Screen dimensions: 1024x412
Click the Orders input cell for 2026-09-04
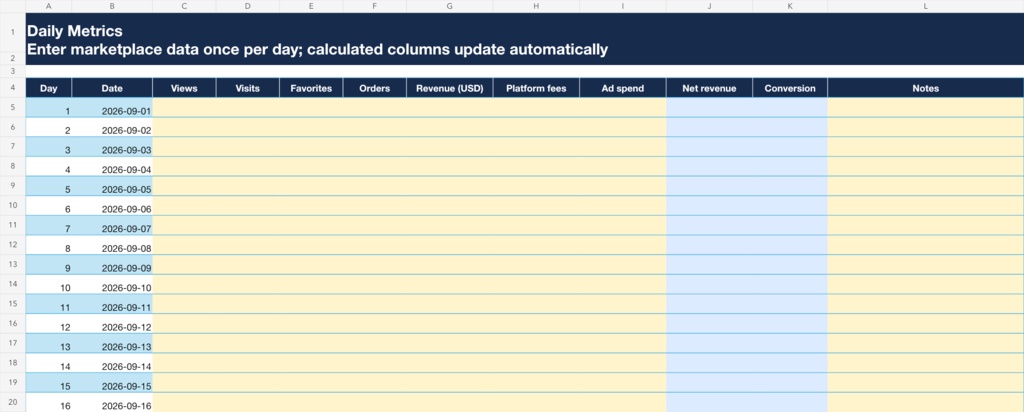coord(374,166)
